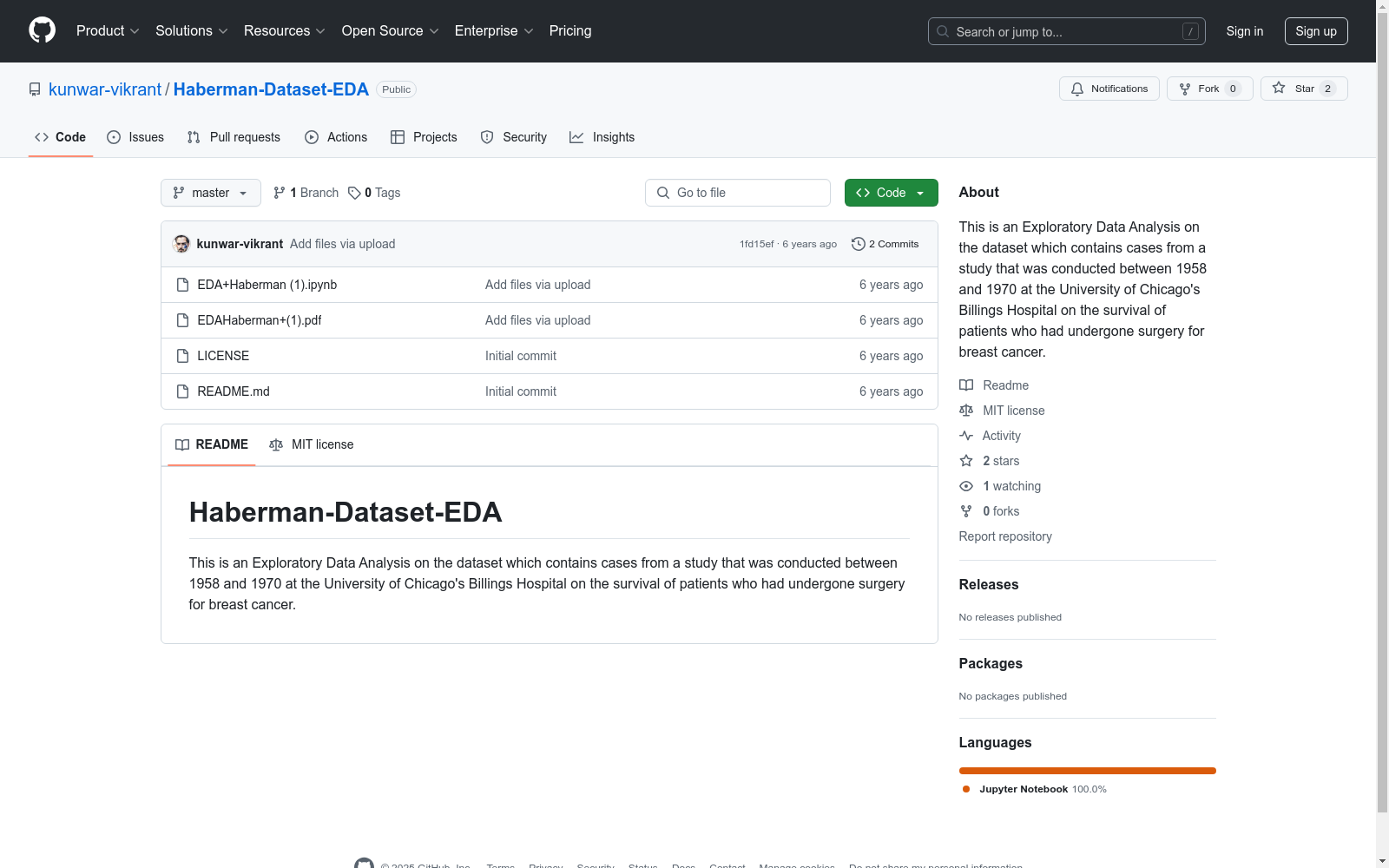Screen dimensions: 1389x868
Task: Click Jupyter Notebook 100.0% language entry
Action: tap(1035, 789)
